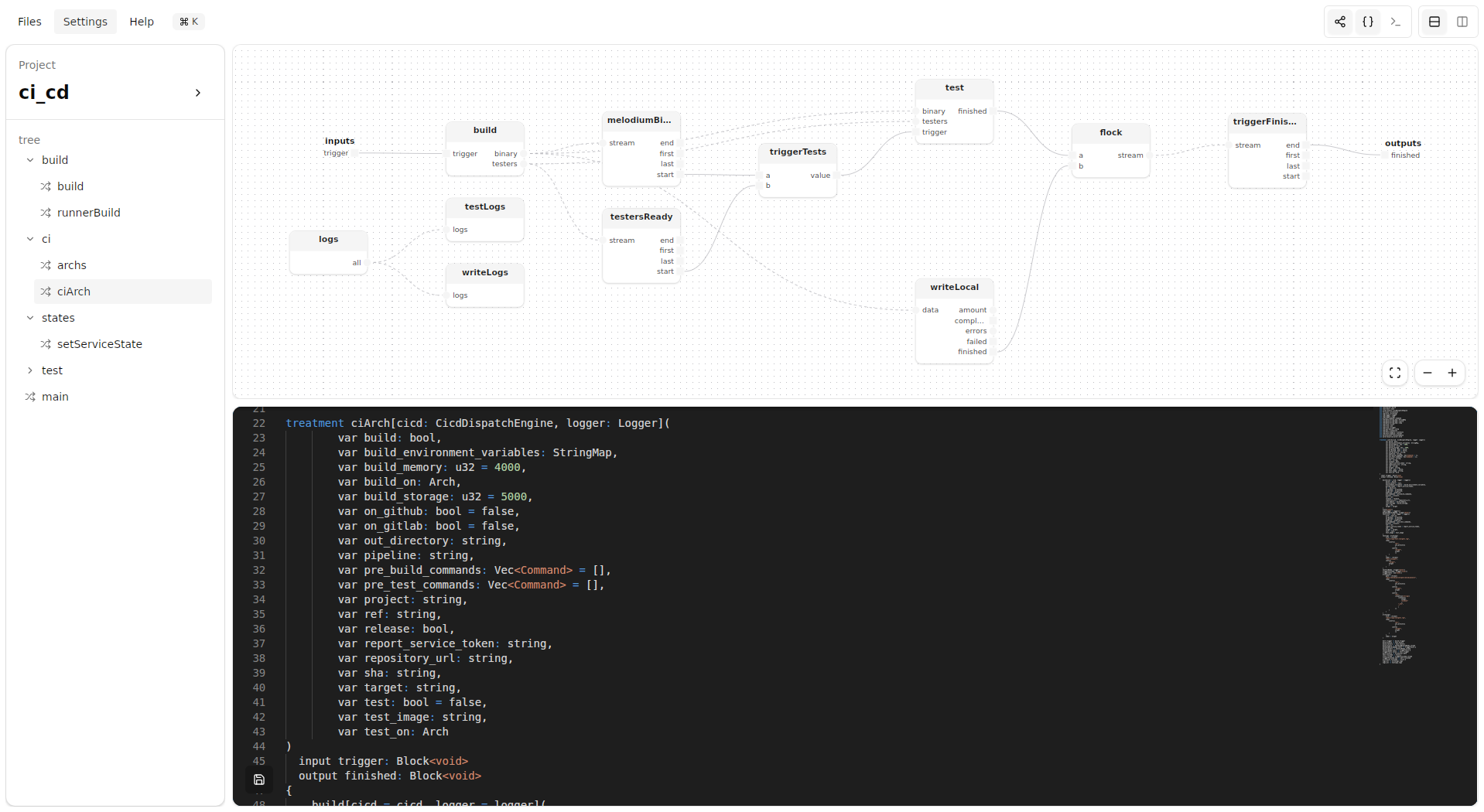Click the shuffle icon beside main
The width and height of the screenshot is (1484, 812).
[30, 397]
